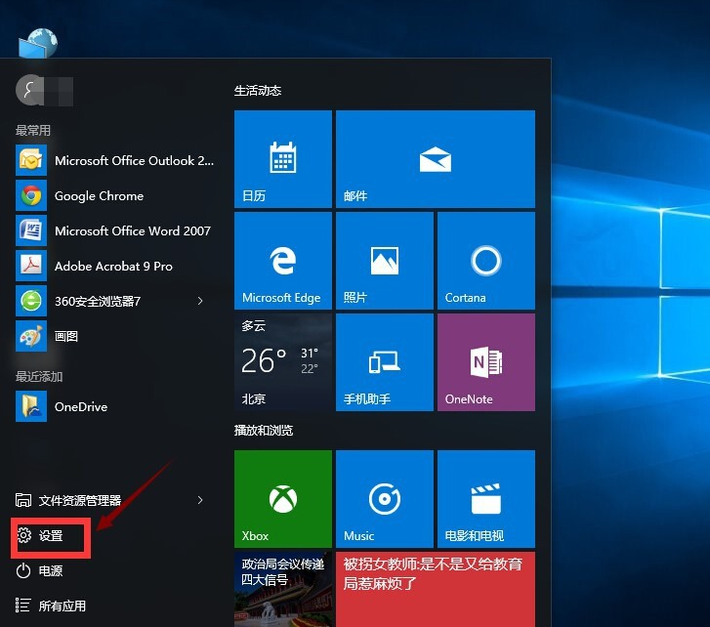Image resolution: width=710 pixels, height=627 pixels.
Task: Open the OneNote tile
Action: point(485,362)
